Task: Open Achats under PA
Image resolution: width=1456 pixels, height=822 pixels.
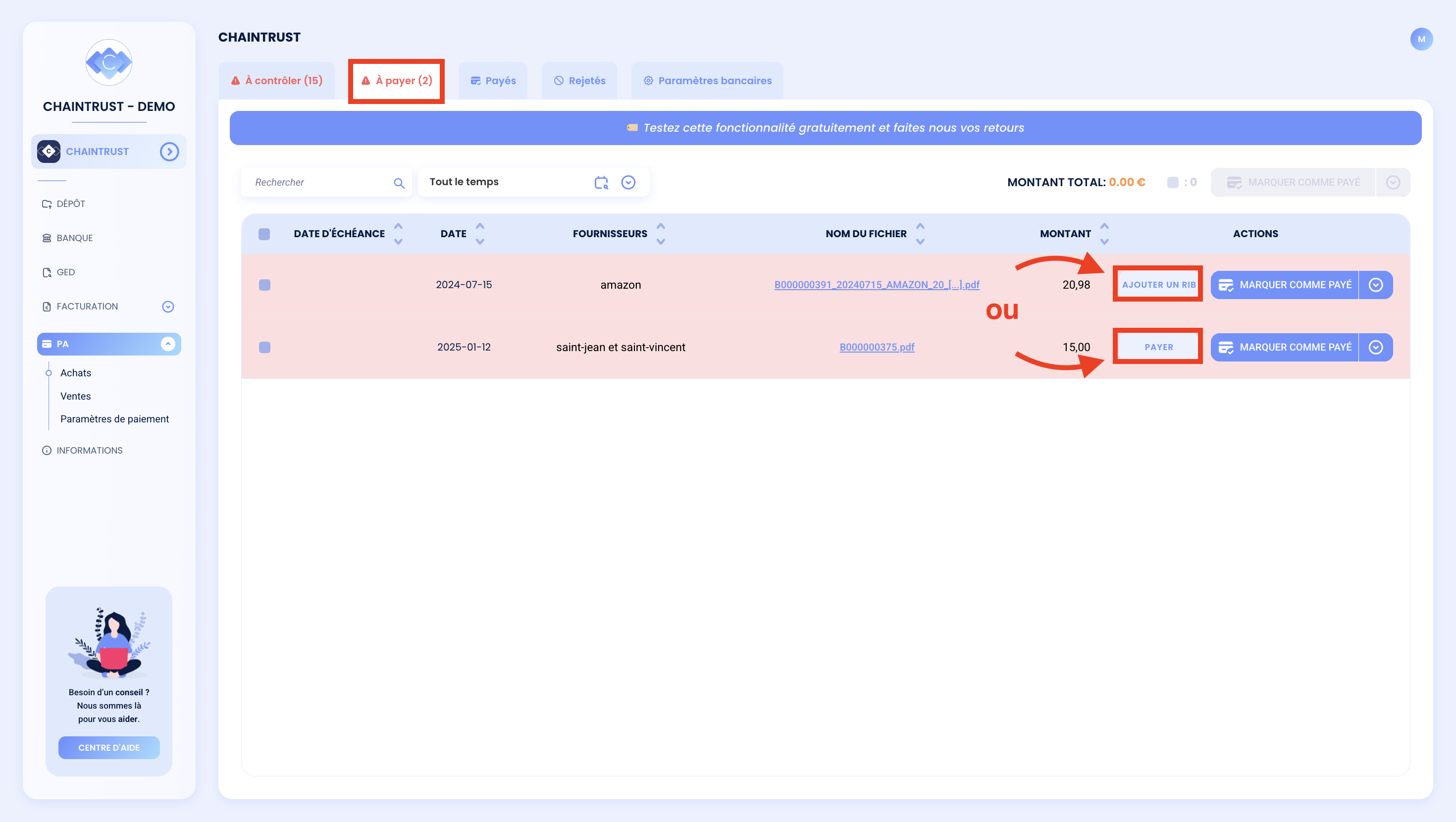Action: point(76,373)
